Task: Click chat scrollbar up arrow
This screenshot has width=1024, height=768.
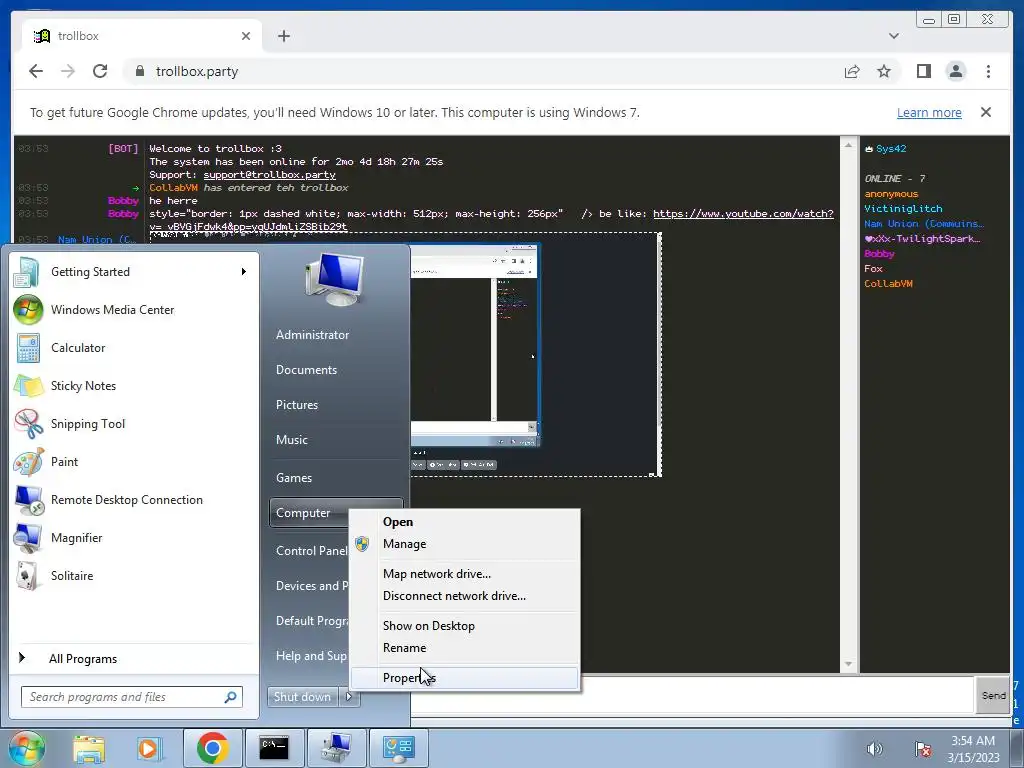Action: (848, 144)
